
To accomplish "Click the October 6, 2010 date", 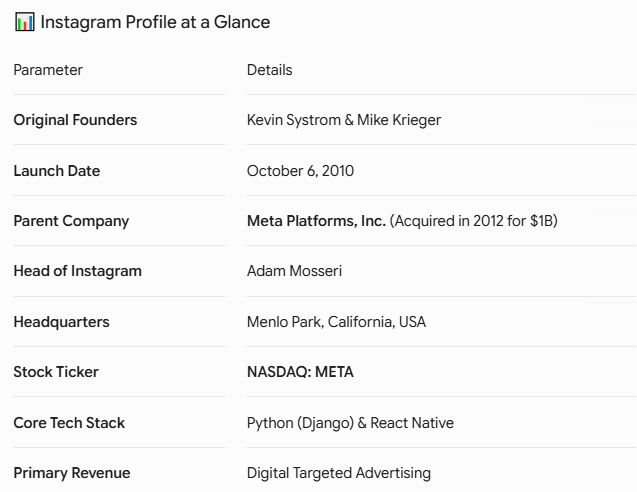I will tap(300, 171).
